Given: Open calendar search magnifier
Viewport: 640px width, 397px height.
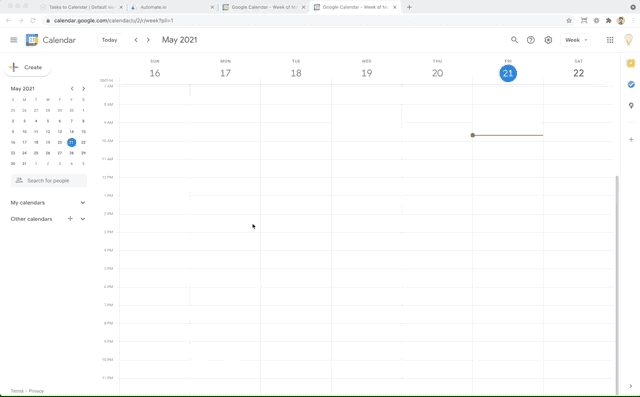Looking at the screenshot, I should point(514,40).
